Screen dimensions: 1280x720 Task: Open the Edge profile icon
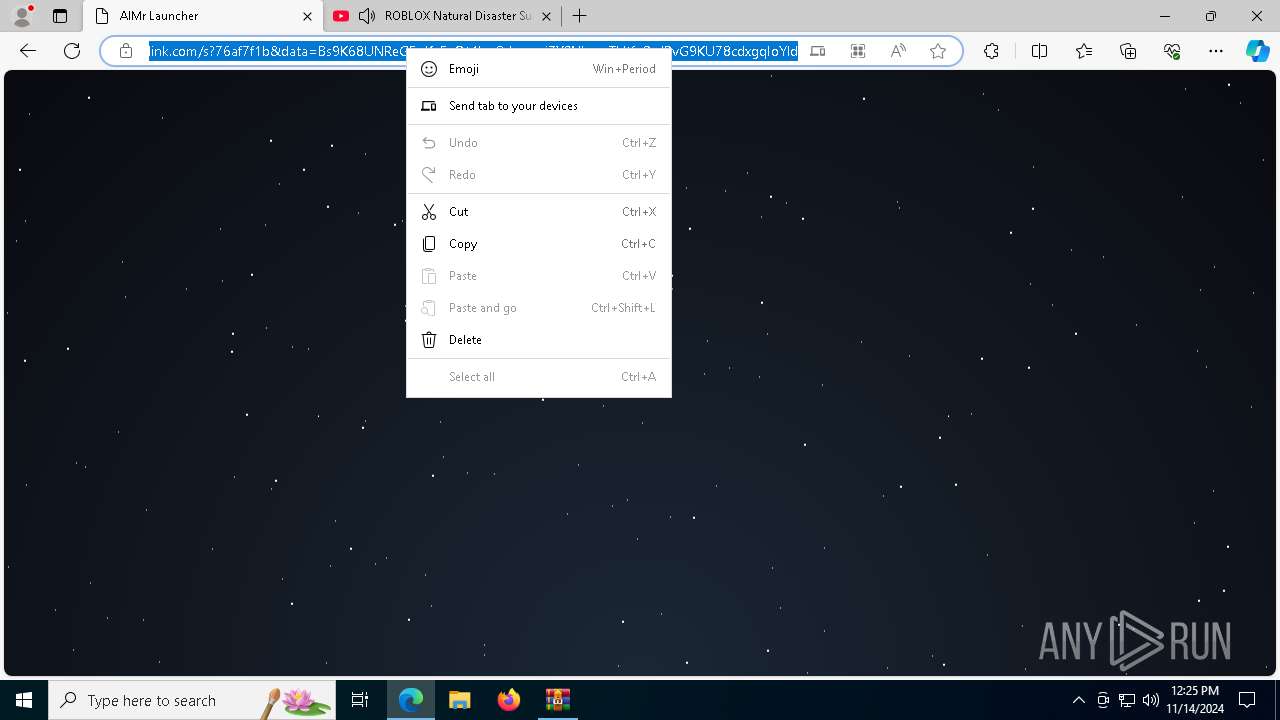[22, 16]
